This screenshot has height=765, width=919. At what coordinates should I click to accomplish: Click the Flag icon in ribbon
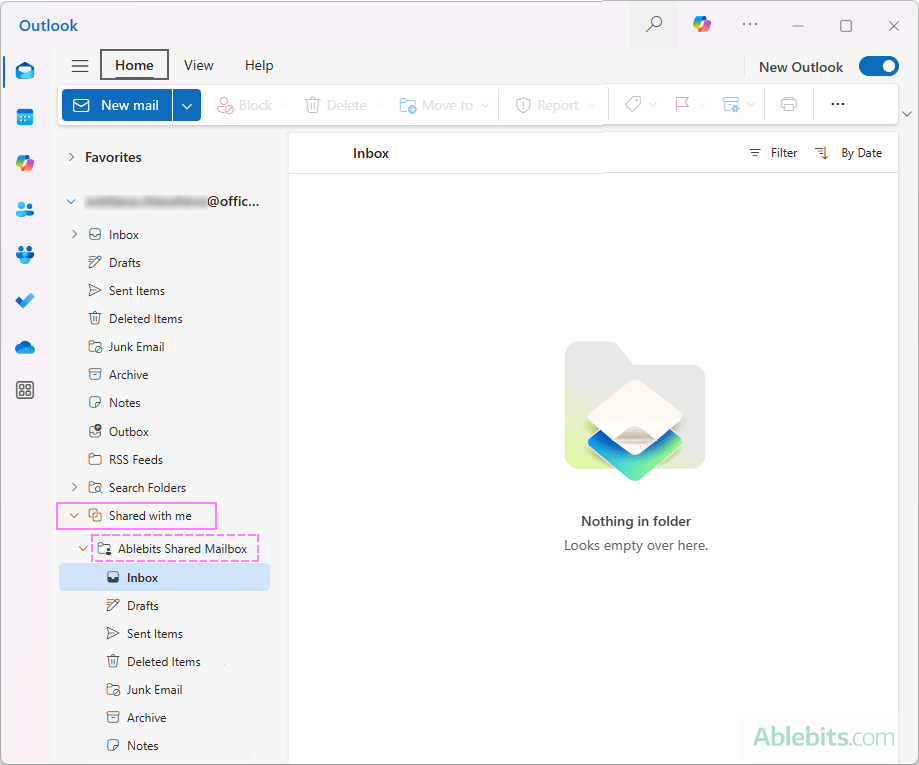[x=682, y=104]
